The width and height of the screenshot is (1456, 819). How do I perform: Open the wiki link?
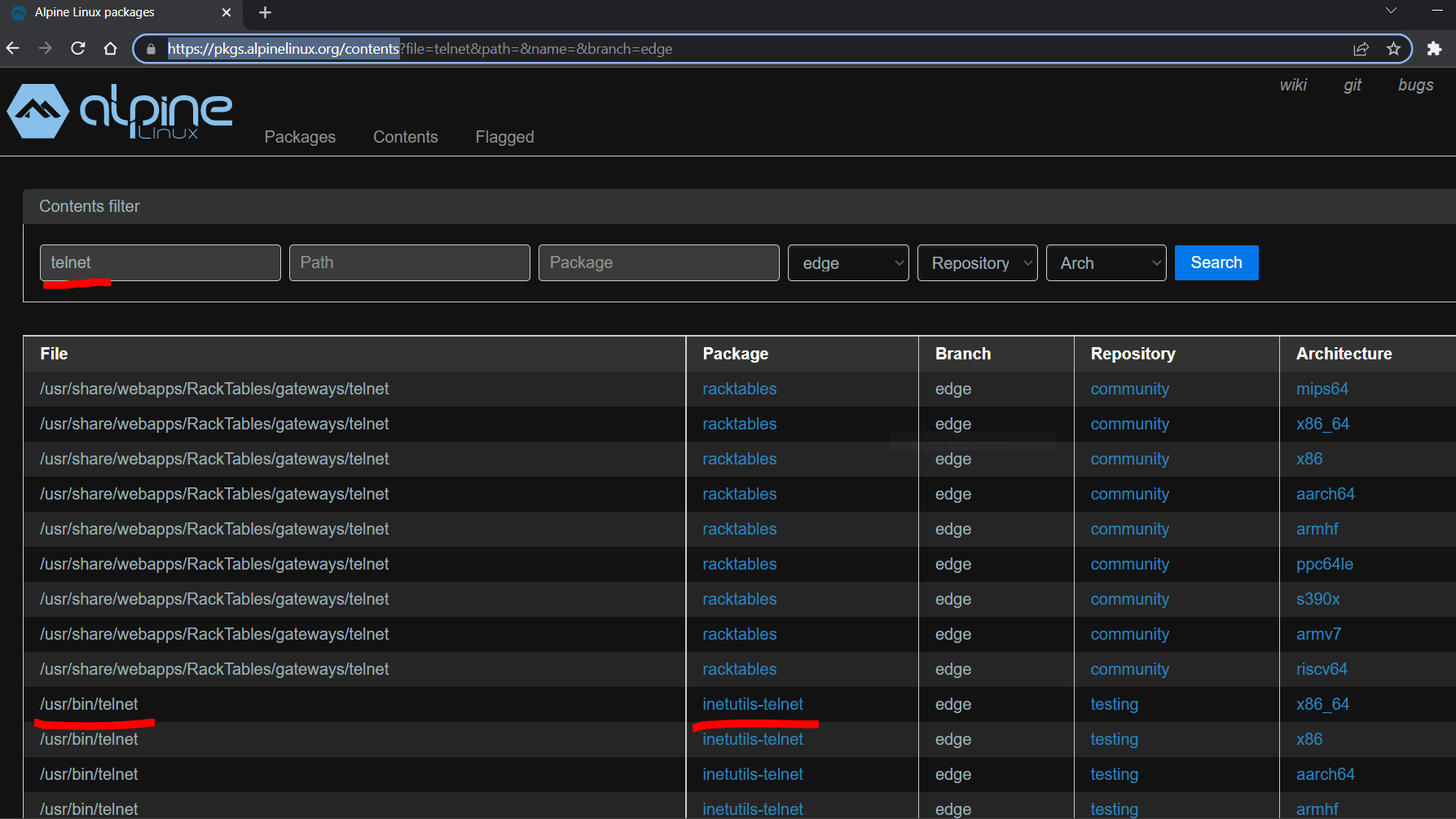point(1293,85)
